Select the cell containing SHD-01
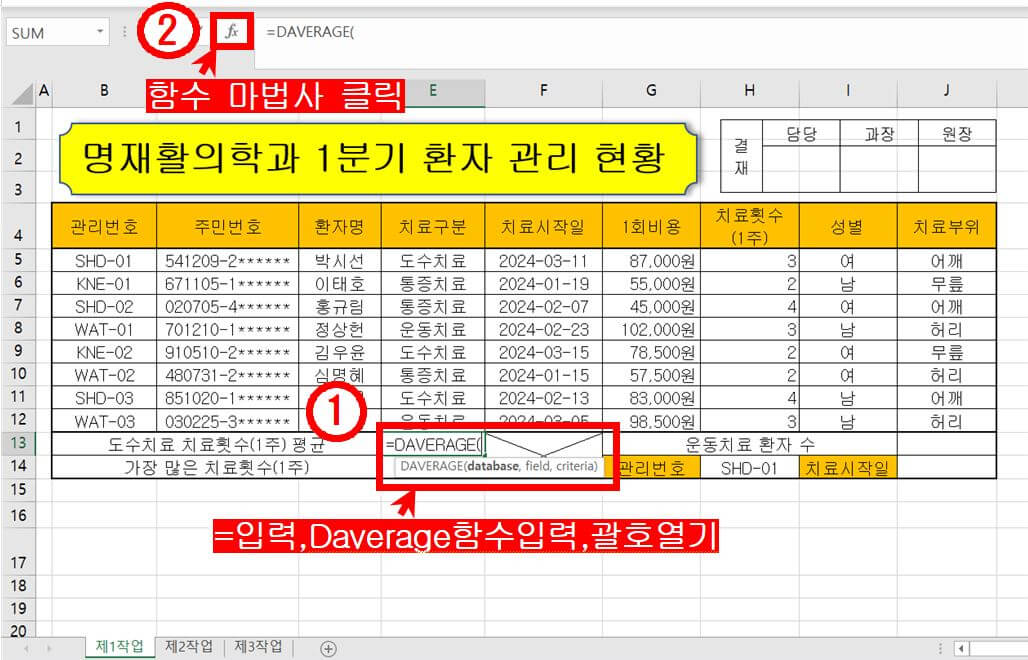Screen dimensions: 1028x660 [749, 464]
